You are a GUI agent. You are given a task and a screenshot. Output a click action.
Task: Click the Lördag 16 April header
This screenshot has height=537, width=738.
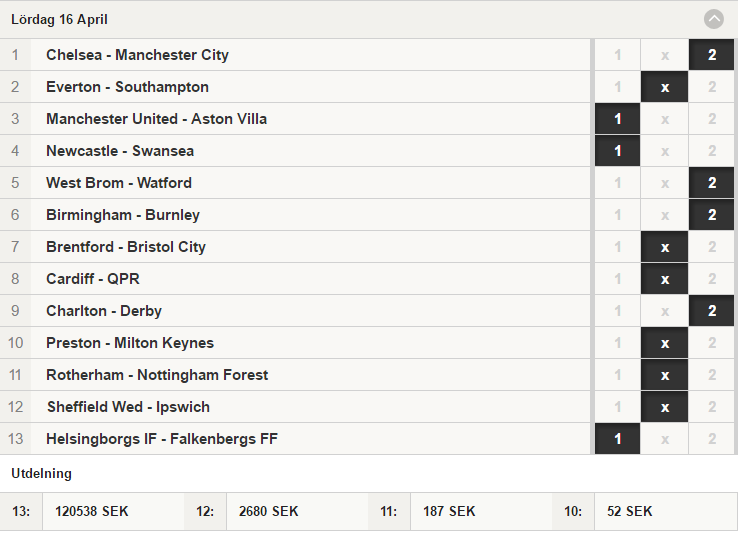pyautogui.click(x=59, y=19)
